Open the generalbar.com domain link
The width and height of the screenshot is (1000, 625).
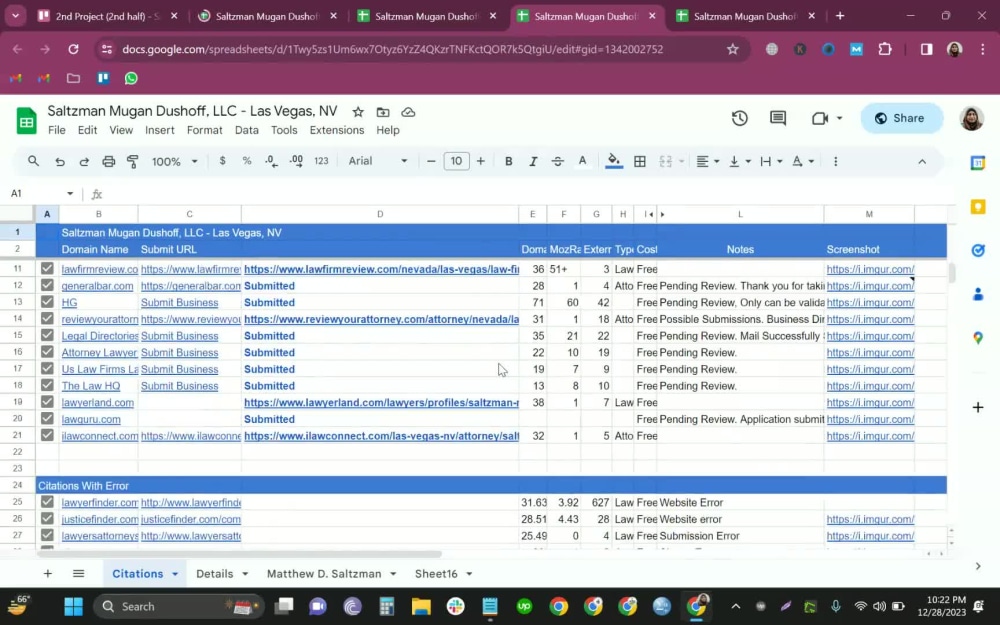(x=98, y=286)
